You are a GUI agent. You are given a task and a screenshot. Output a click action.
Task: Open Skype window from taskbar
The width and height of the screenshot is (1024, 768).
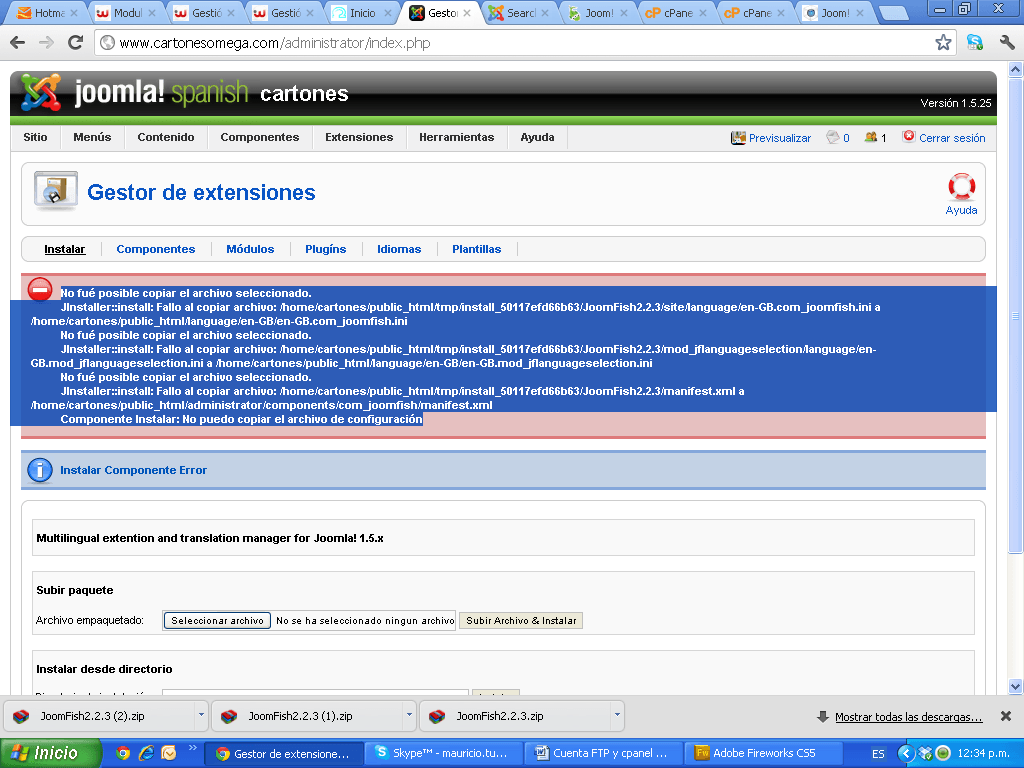click(444, 753)
